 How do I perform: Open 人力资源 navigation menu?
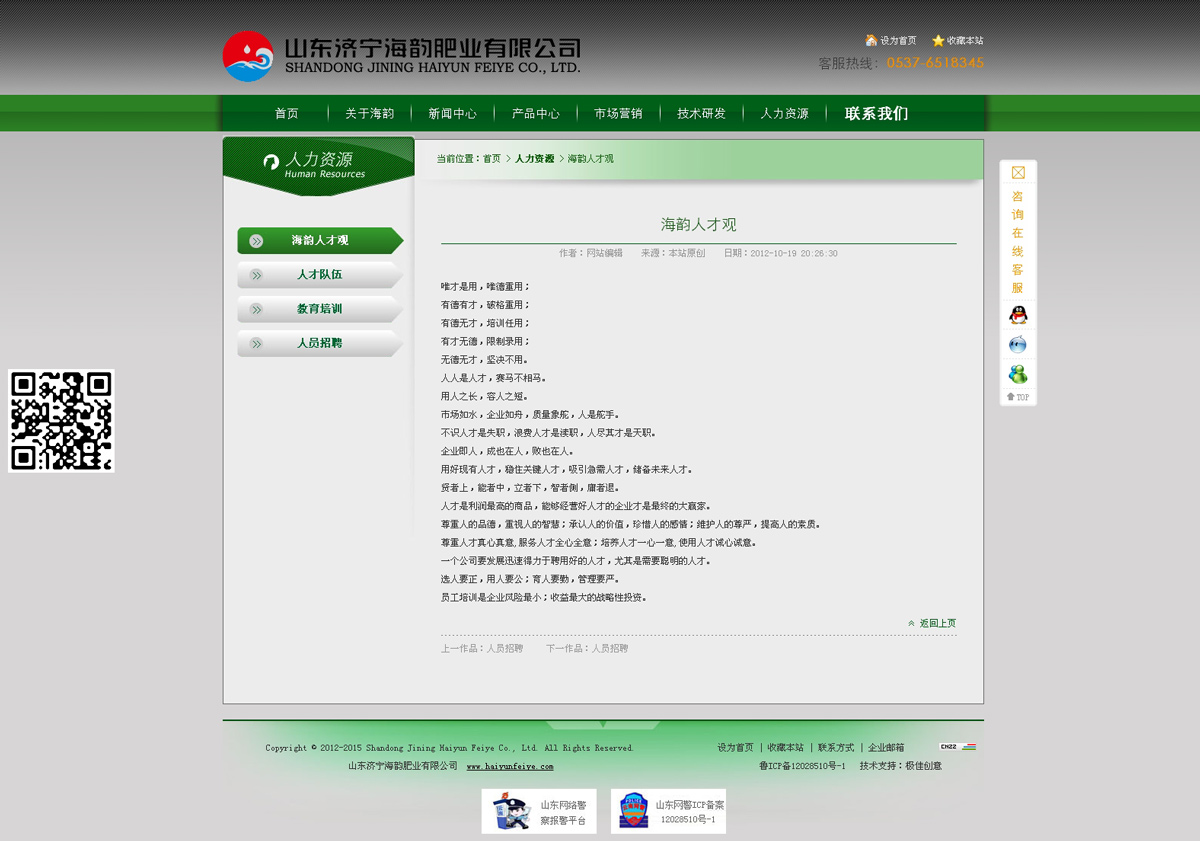784,114
